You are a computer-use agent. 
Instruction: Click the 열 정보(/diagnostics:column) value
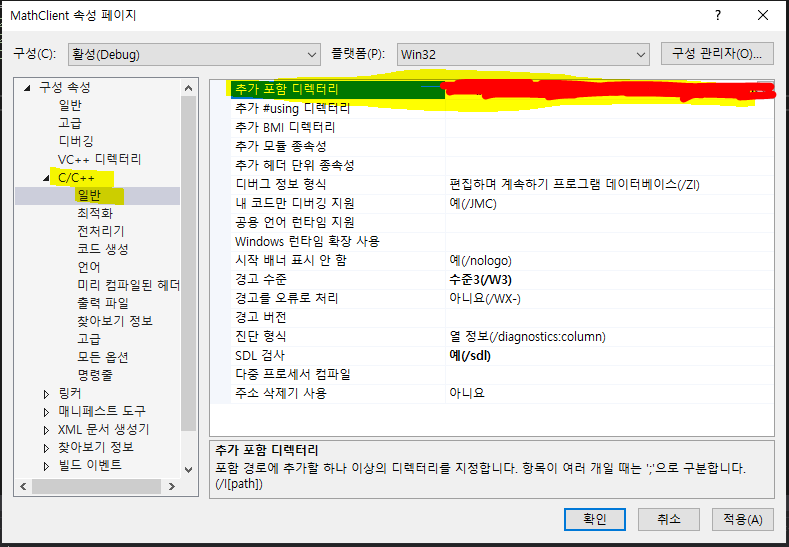click(527, 336)
